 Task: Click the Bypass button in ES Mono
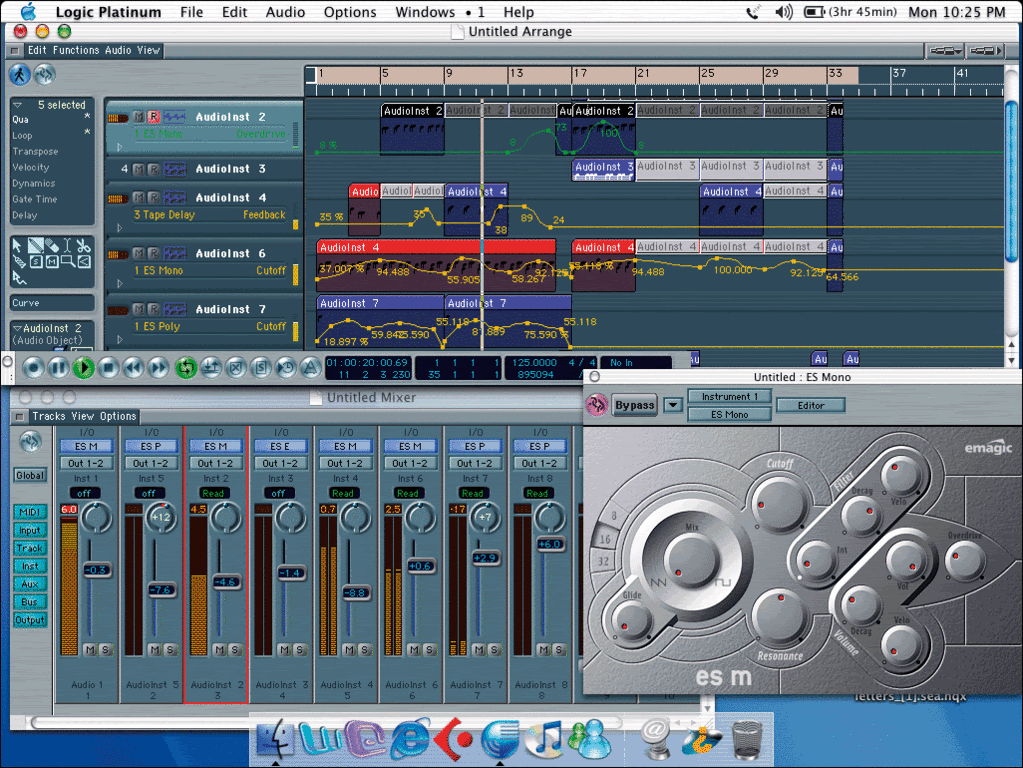tap(634, 405)
